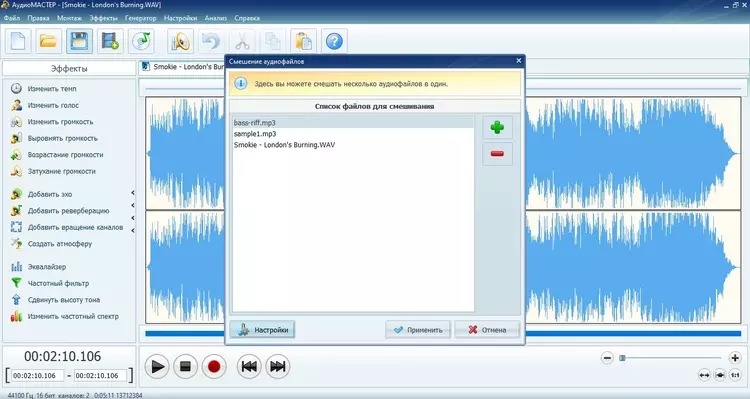The image size is (750, 399).
Task: Undo with the curved arrow icon
Action: point(211,41)
